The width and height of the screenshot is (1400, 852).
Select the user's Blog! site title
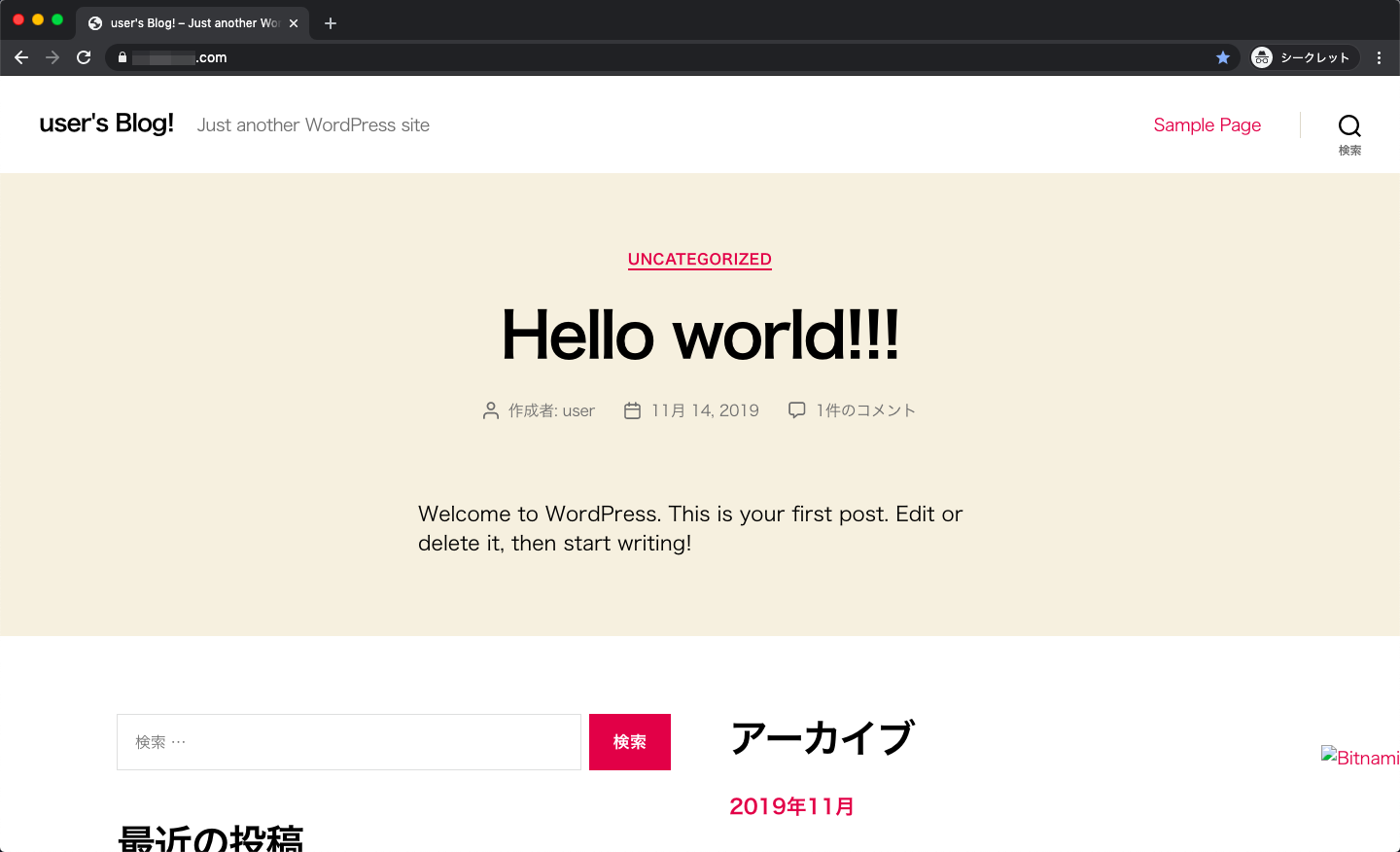pyautogui.click(x=106, y=124)
